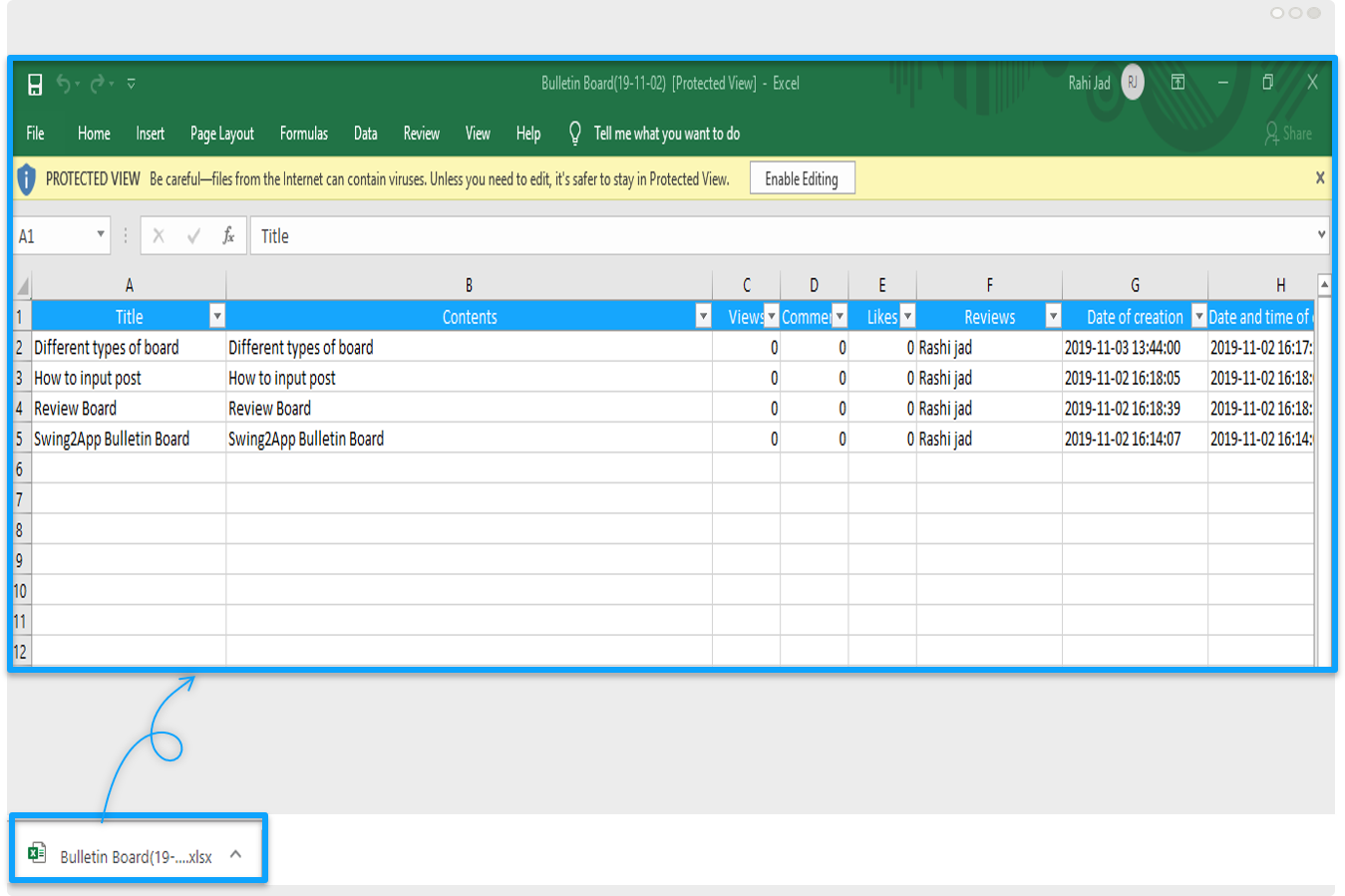Screen dimensions: 1345x896
Task: Open Customize Quick Access Toolbar arrow
Action: [131, 85]
